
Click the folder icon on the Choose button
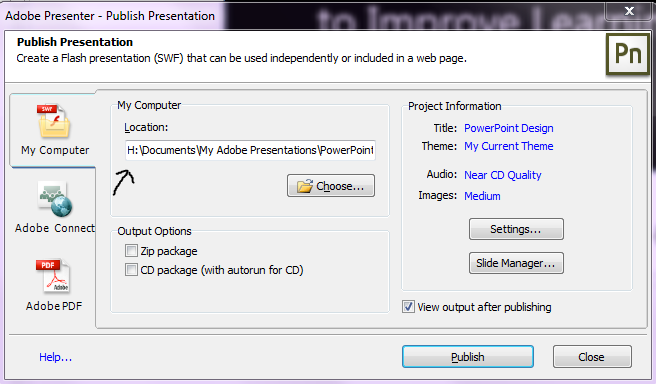(x=305, y=186)
